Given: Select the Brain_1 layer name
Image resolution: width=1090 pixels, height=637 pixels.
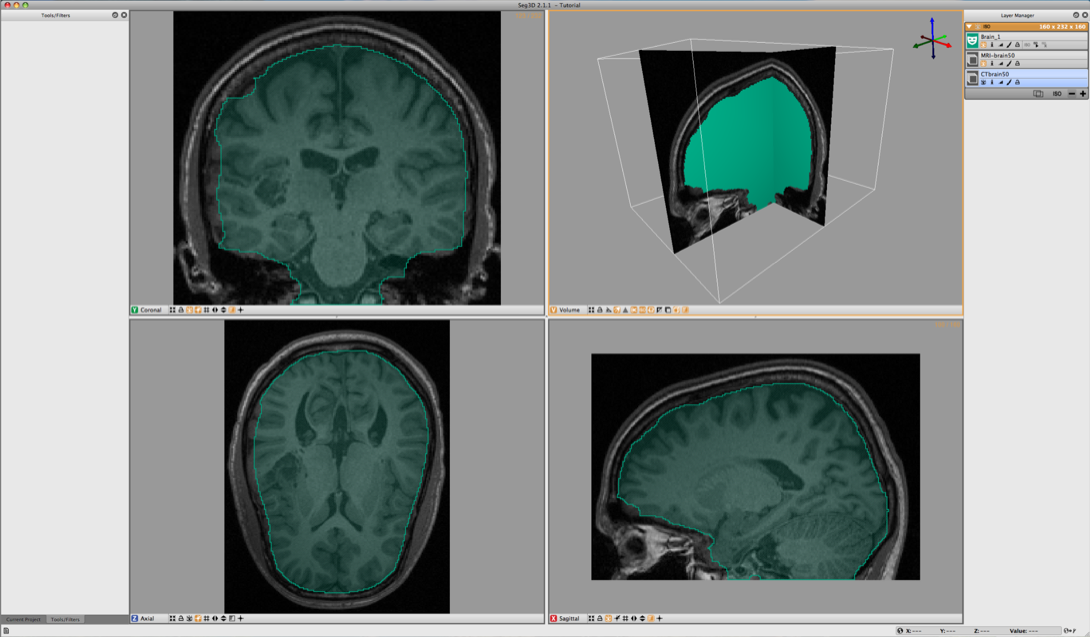Looking at the screenshot, I should pyautogui.click(x=991, y=37).
